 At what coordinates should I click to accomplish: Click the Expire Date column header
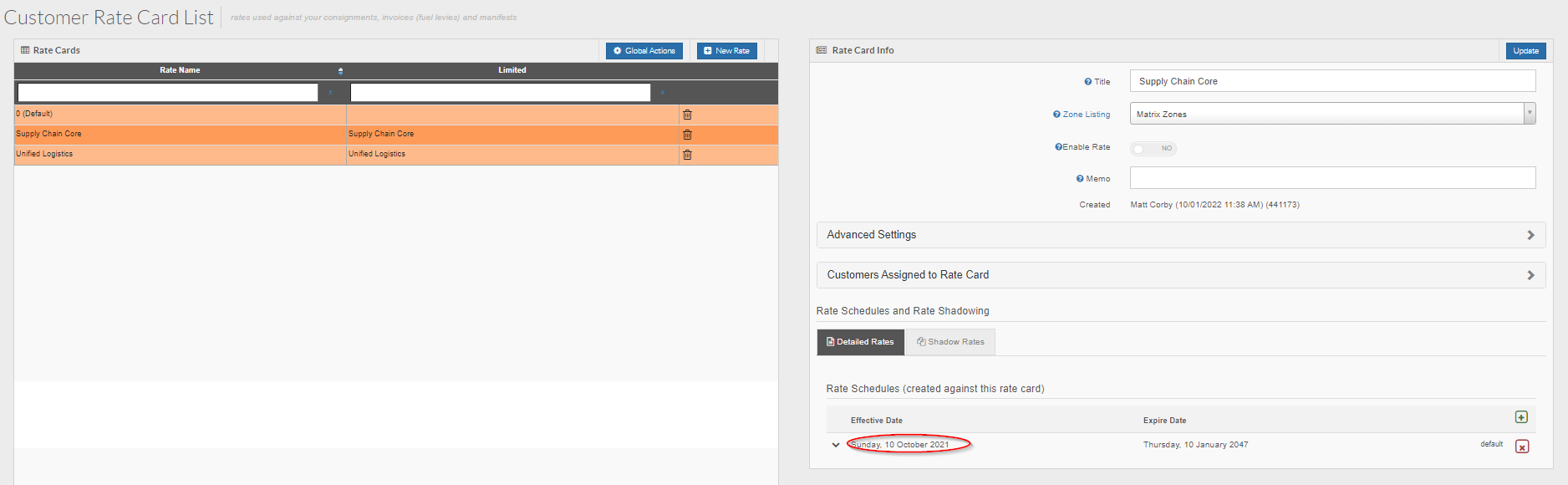[x=1164, y=421]
